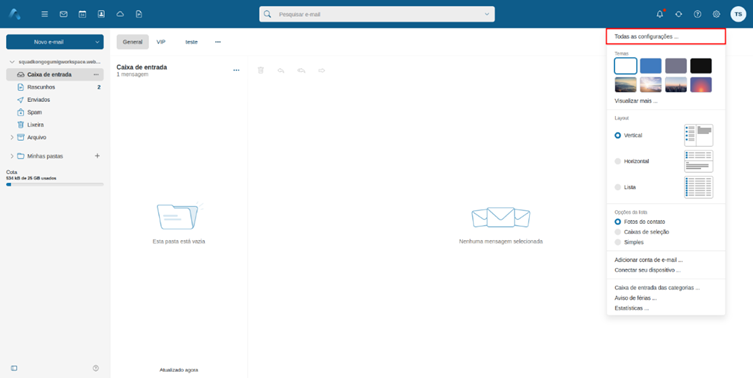Click the refresh sync icon
The image size is (753, 378).
[679, 14]
